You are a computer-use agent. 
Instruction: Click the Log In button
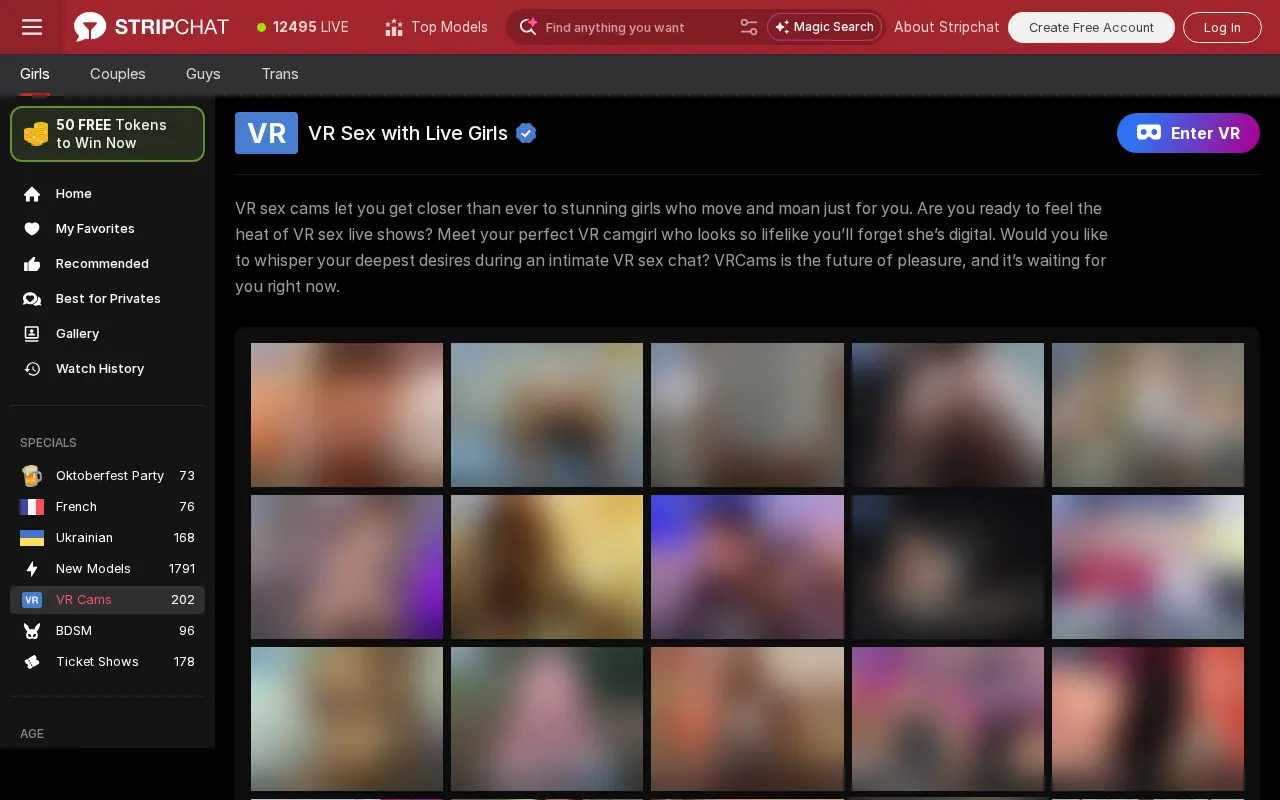(1222, 27)
